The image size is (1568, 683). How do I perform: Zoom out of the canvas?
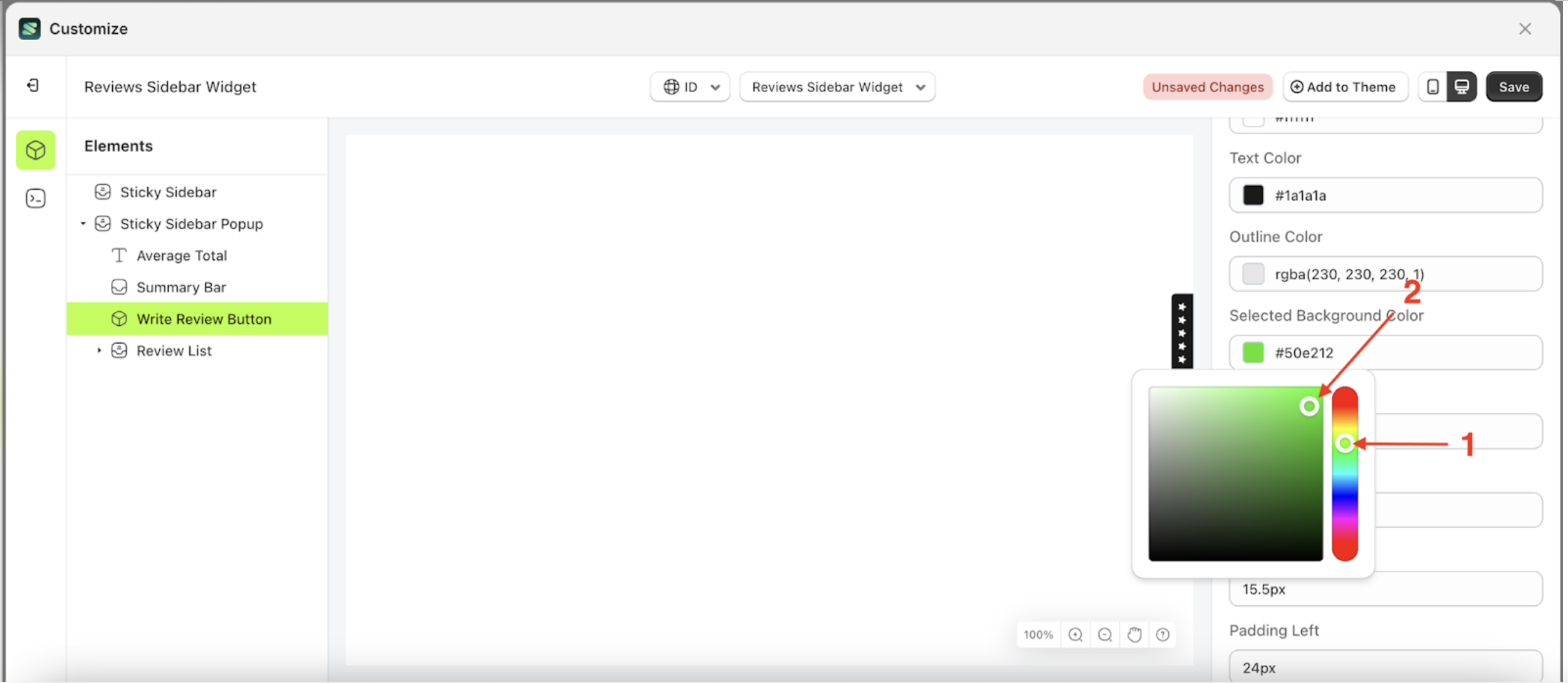(x=1105, y=634)
